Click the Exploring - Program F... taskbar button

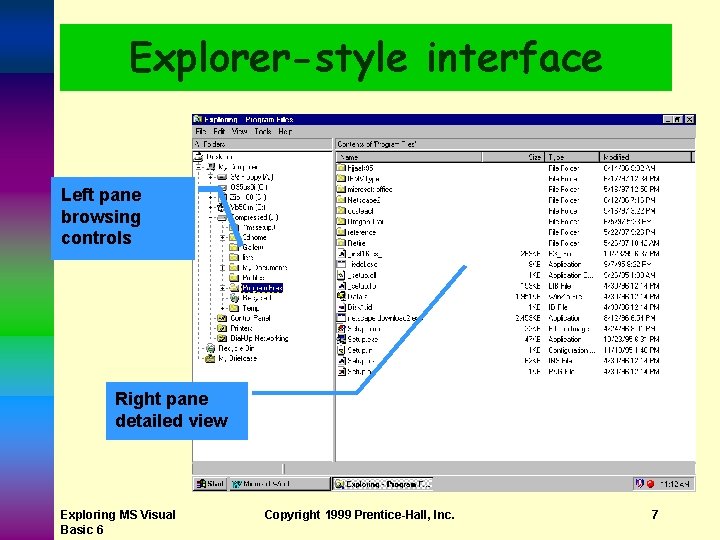tap(382, 484)
